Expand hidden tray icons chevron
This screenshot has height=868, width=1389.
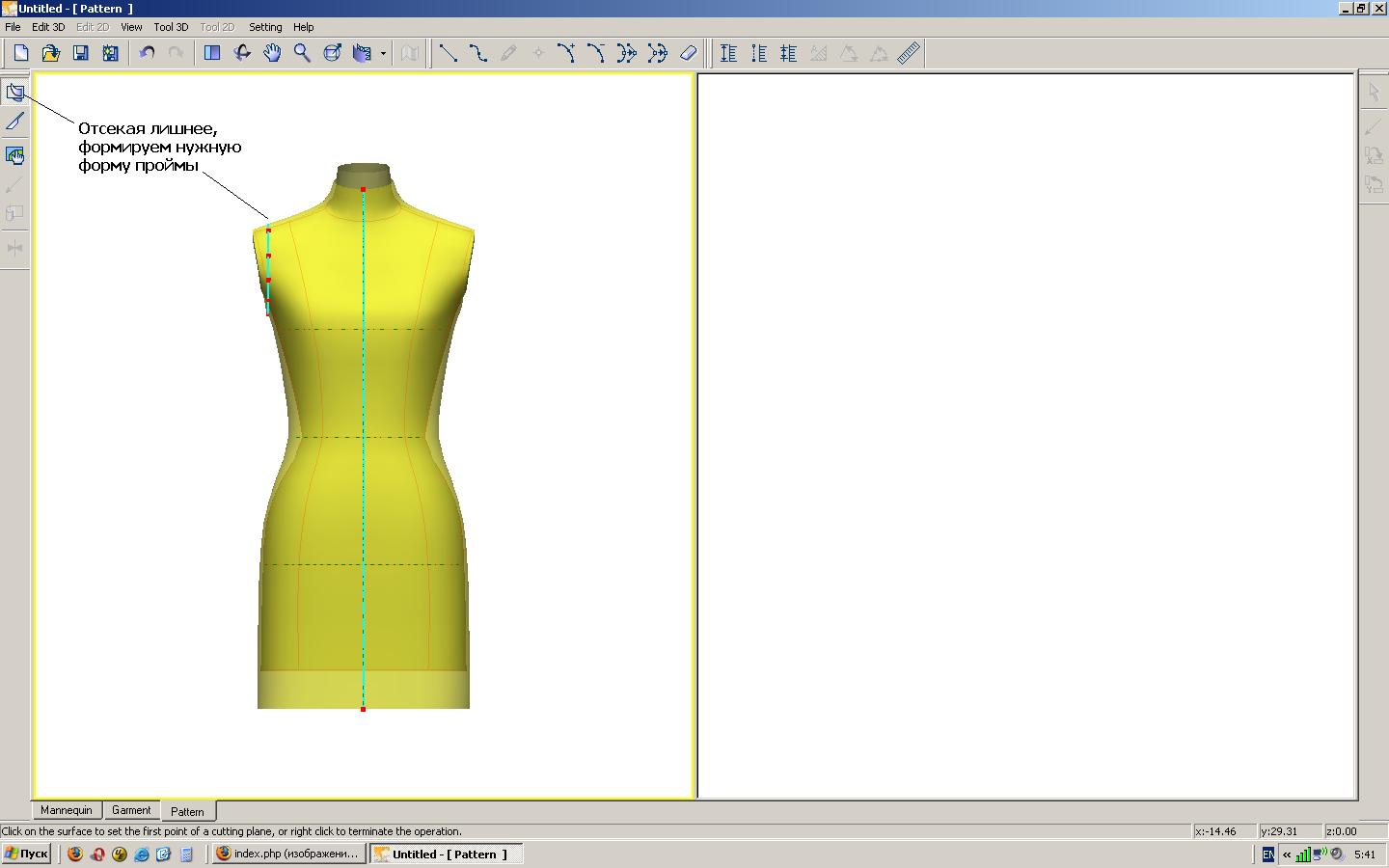[1287, 854]
